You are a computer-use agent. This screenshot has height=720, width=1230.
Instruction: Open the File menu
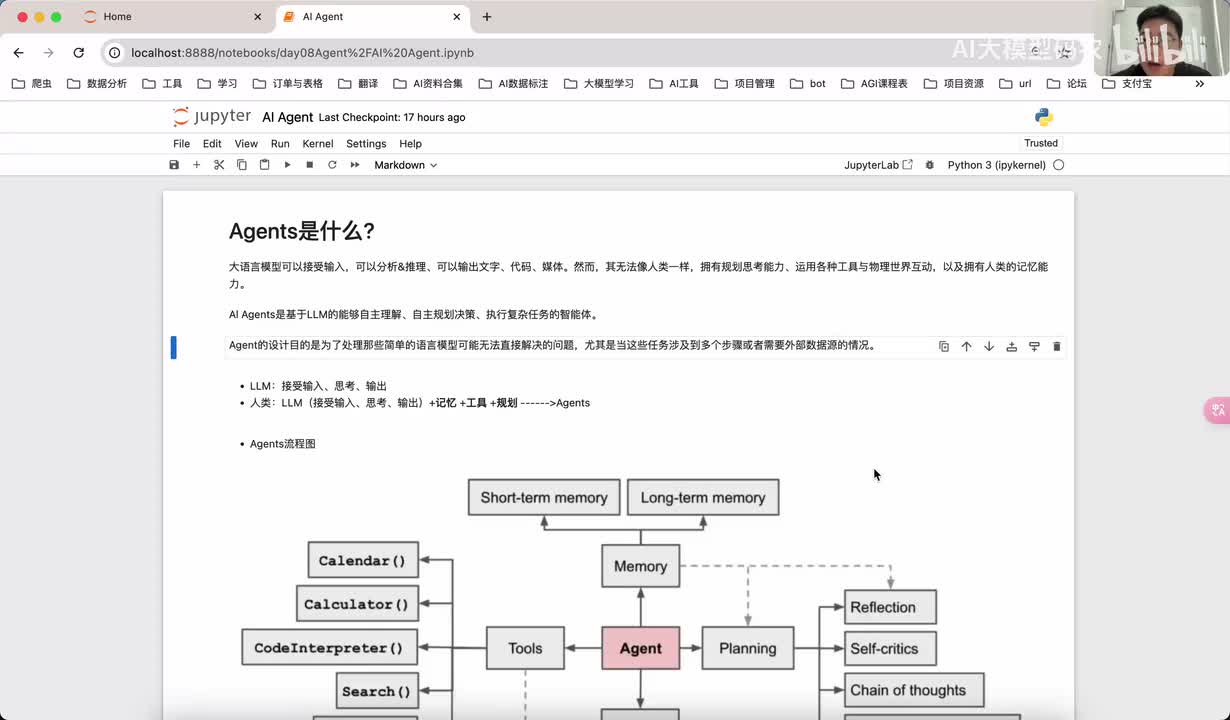tap(181, 144)
